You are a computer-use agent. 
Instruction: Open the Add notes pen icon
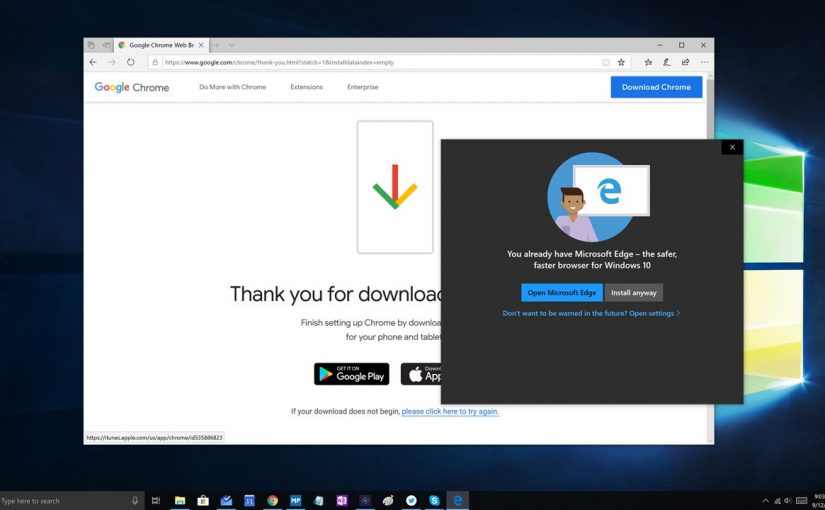pos(667,62)
